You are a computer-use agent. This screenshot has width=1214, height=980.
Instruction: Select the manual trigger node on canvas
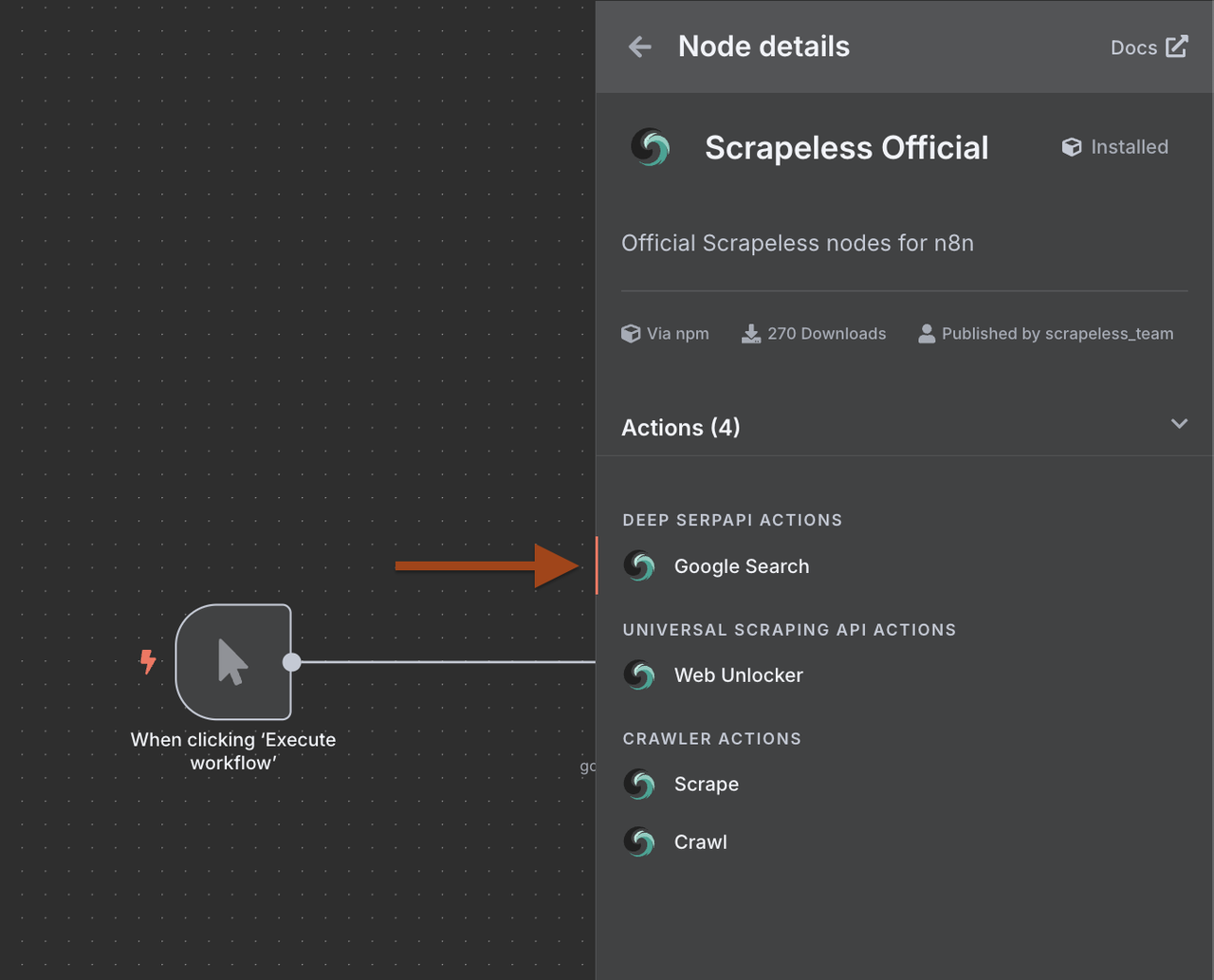tap(233, 662)
